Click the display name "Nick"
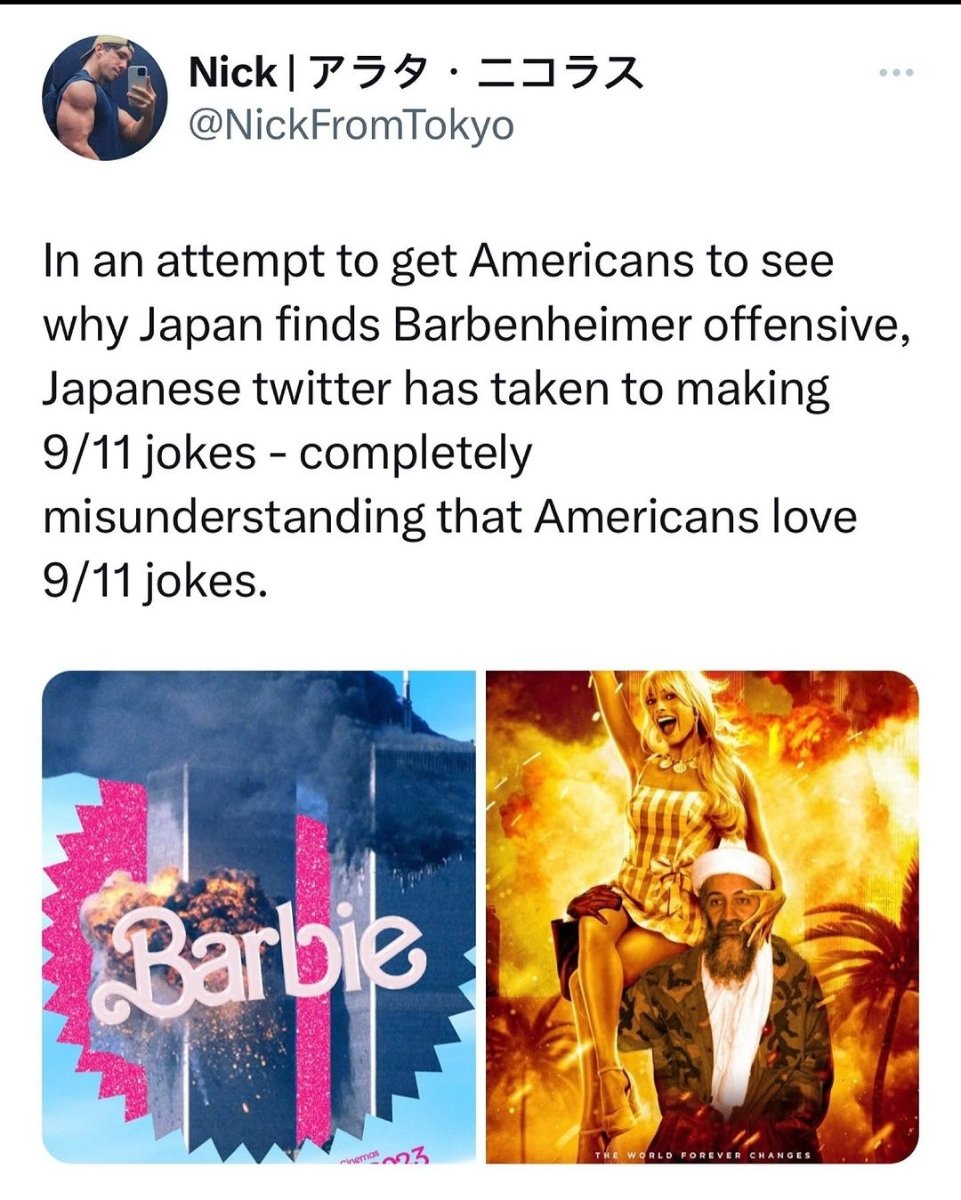Viewport: 961px width, 1200px height. coord(232,73)
